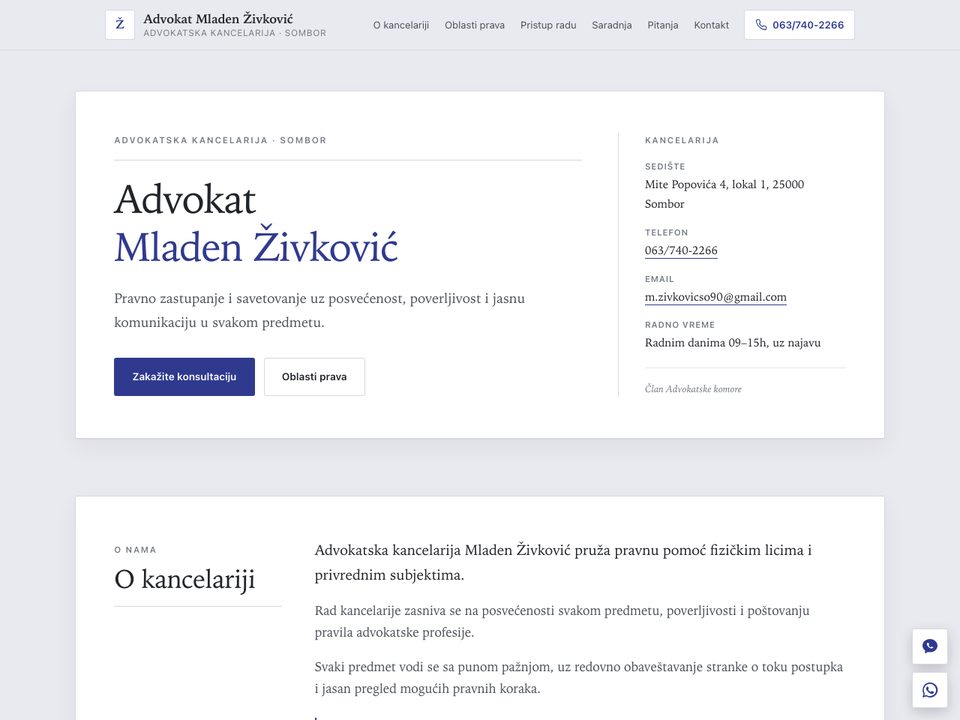Image resolution: width=960 pixels, height=720 pixels.
Task: Click the Zakažite konsultaciju button
Action: pyautogui.click(x=184, y=377)
